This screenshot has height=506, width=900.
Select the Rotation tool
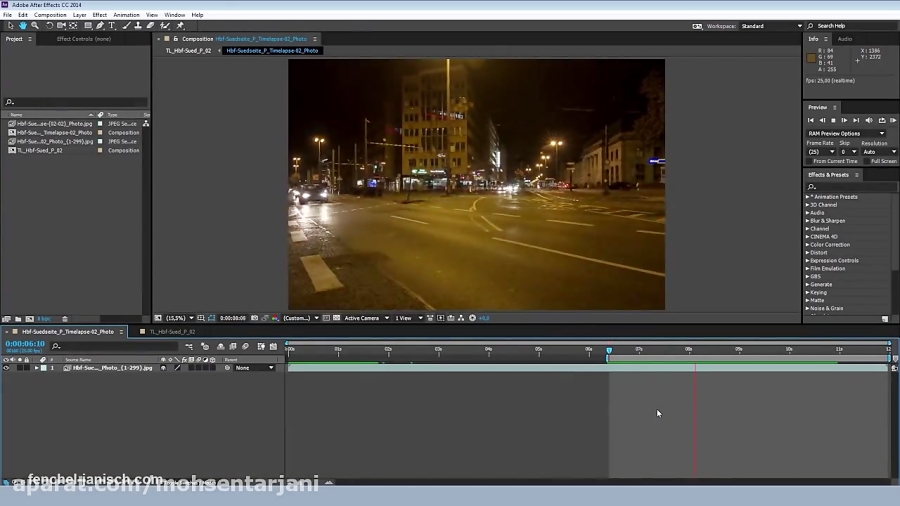click(49, 26)
